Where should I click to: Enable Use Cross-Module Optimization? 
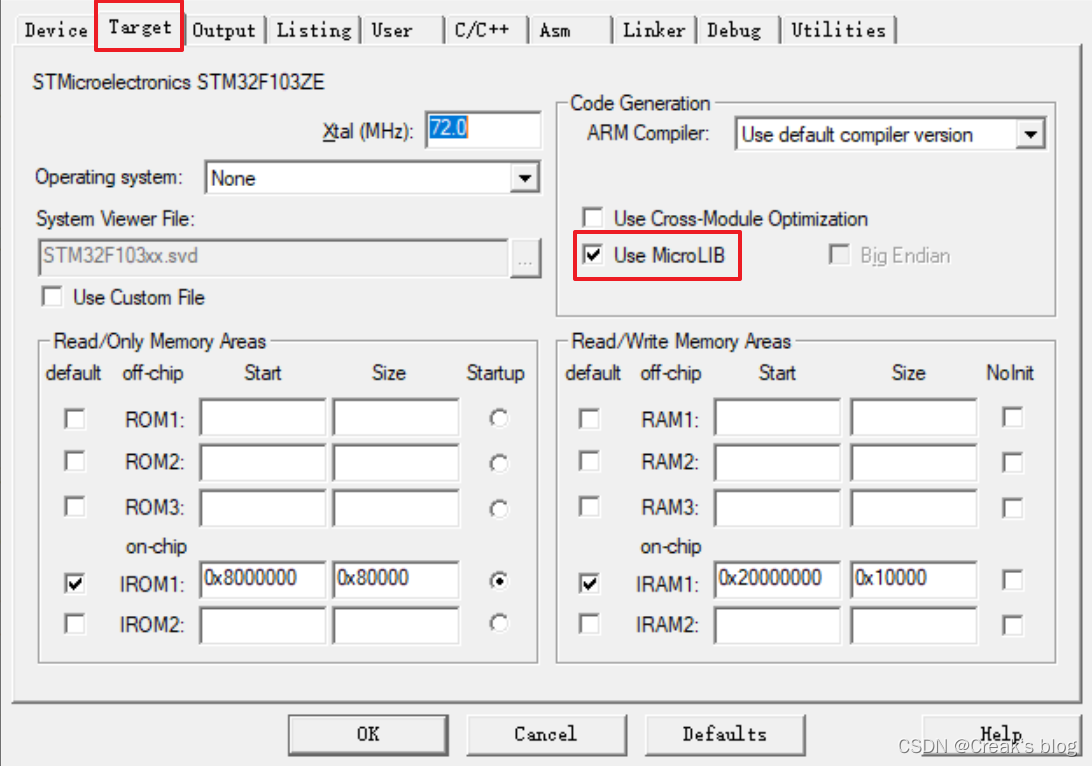click(593, 217)
